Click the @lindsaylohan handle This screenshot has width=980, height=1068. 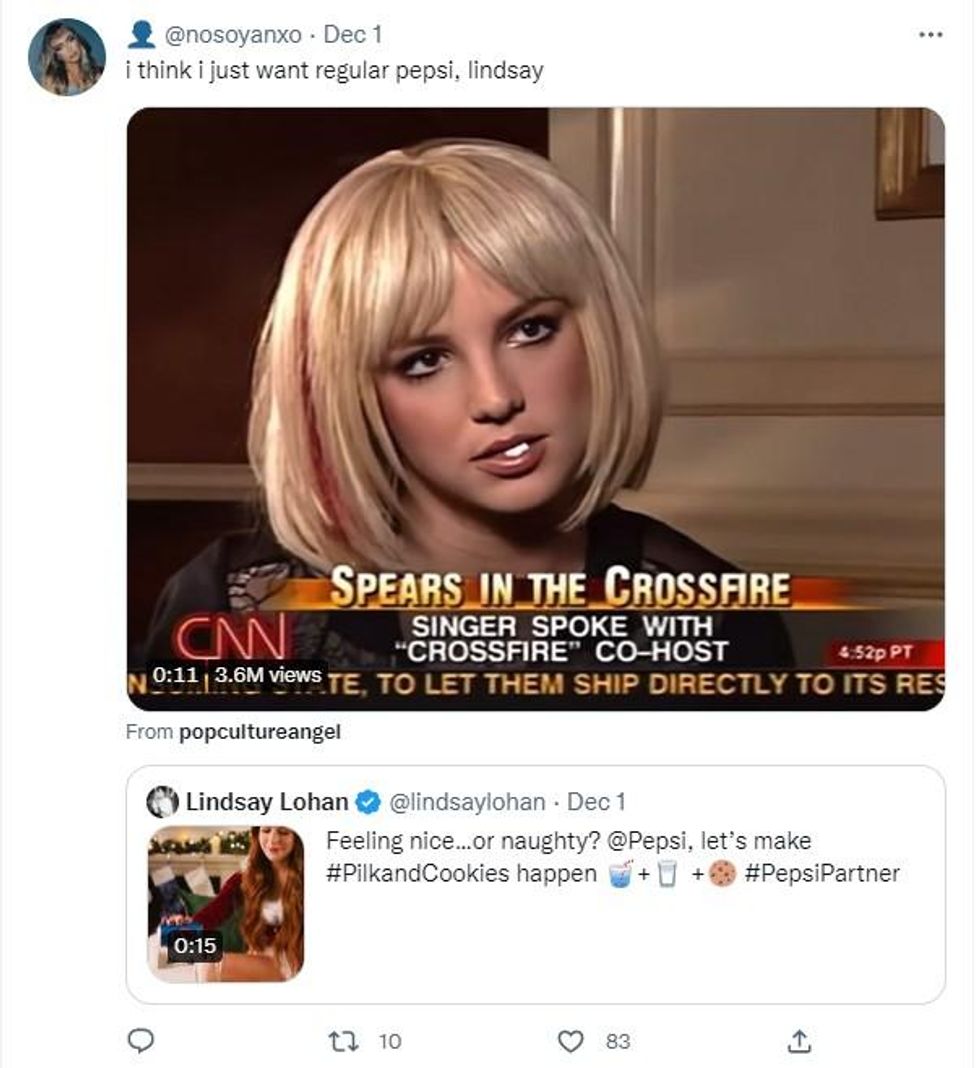[x=465, y=801]
